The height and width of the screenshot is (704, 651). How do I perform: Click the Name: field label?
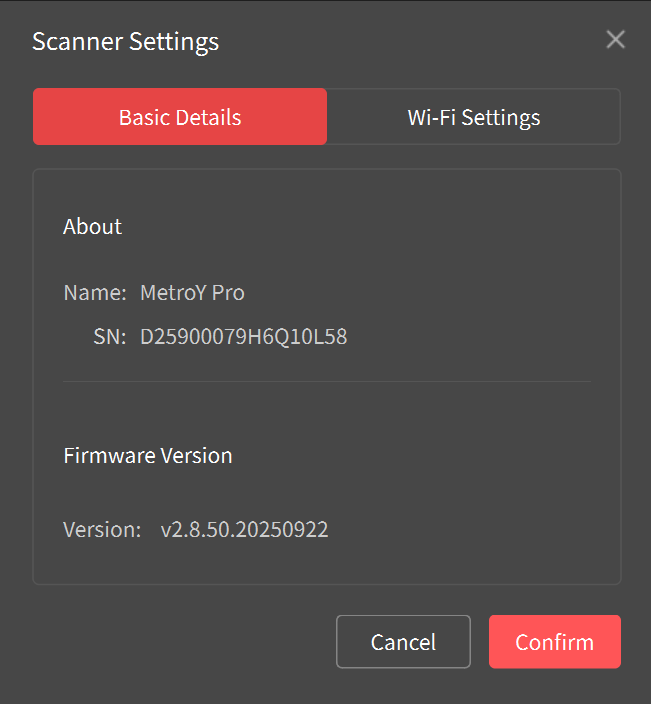[x=94, y=293]
